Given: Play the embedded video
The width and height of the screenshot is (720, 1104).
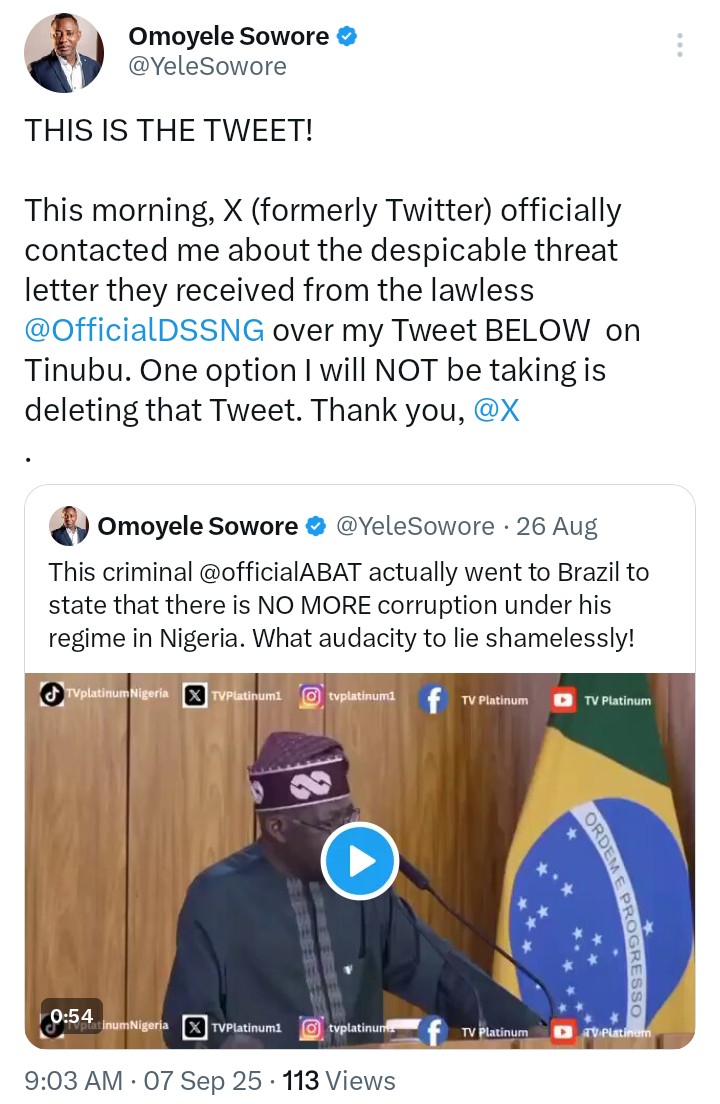Looking at the screenshot, I should point(360,860).
